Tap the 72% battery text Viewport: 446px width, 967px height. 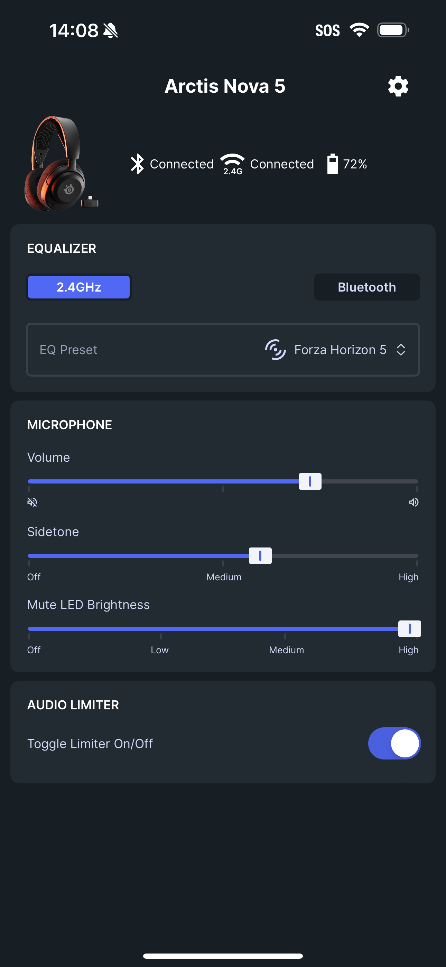click(355, 164)
